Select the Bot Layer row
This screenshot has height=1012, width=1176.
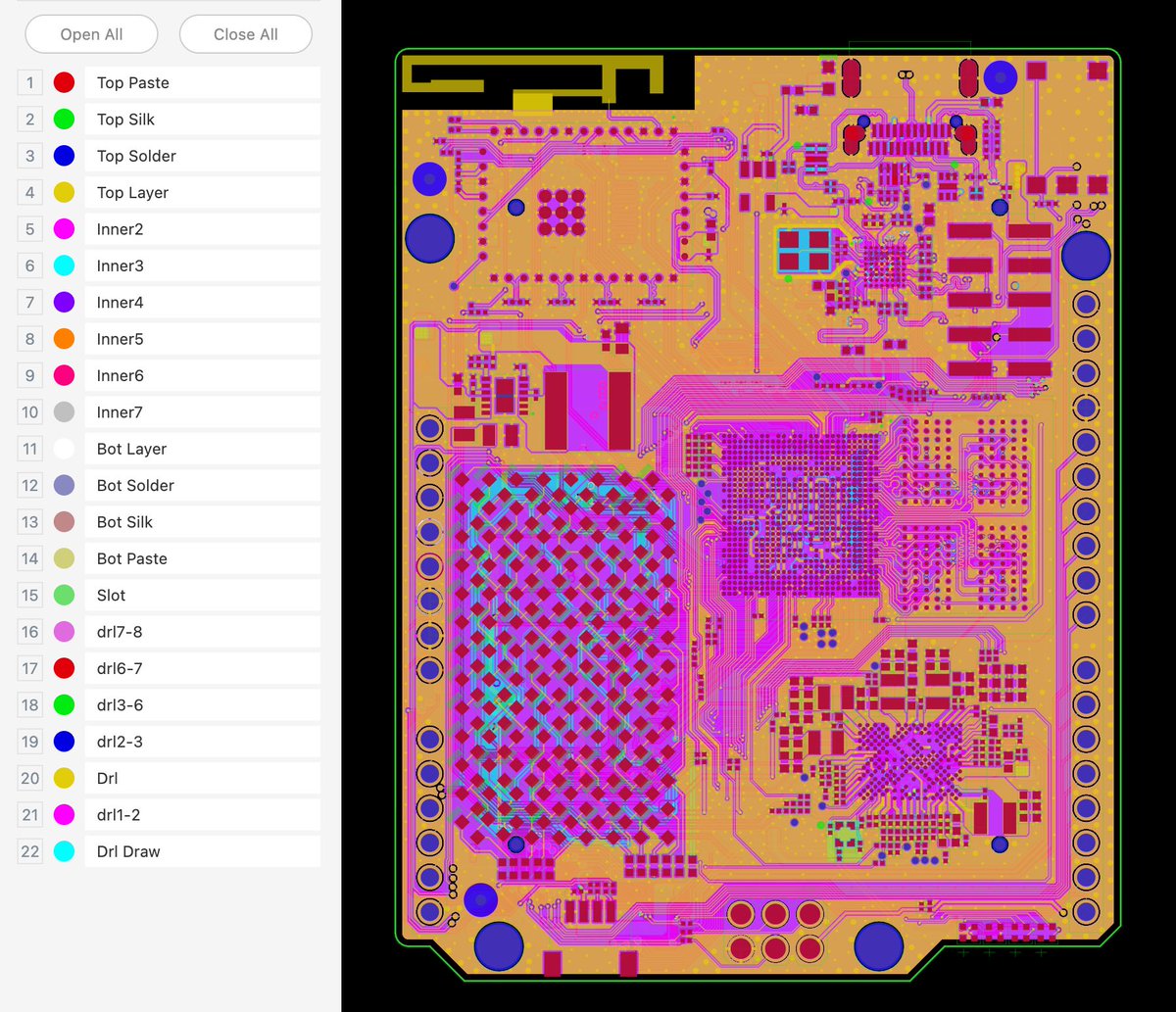203,449
